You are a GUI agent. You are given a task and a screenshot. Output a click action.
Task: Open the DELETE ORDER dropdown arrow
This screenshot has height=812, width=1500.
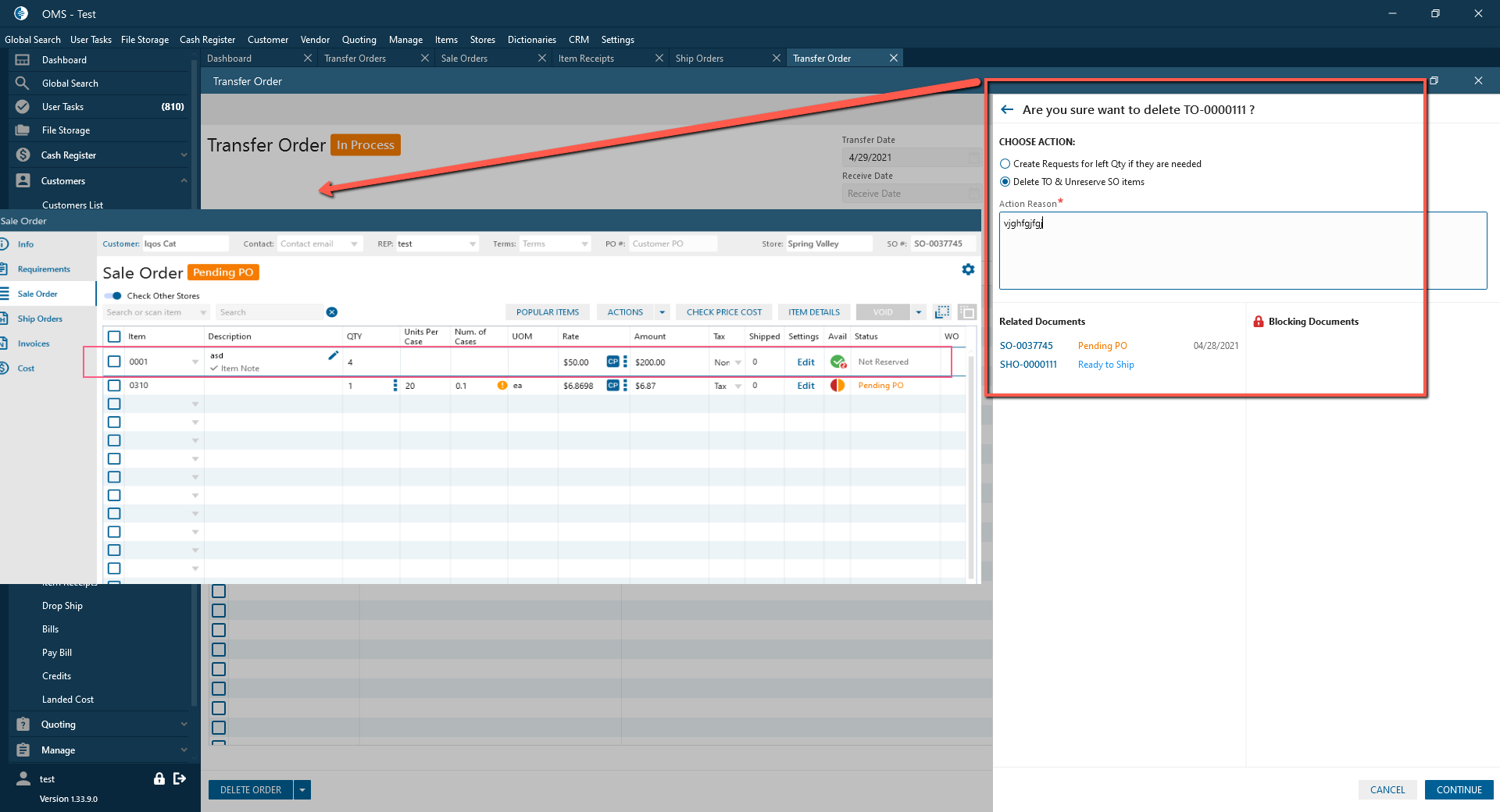tap(302, 790)
